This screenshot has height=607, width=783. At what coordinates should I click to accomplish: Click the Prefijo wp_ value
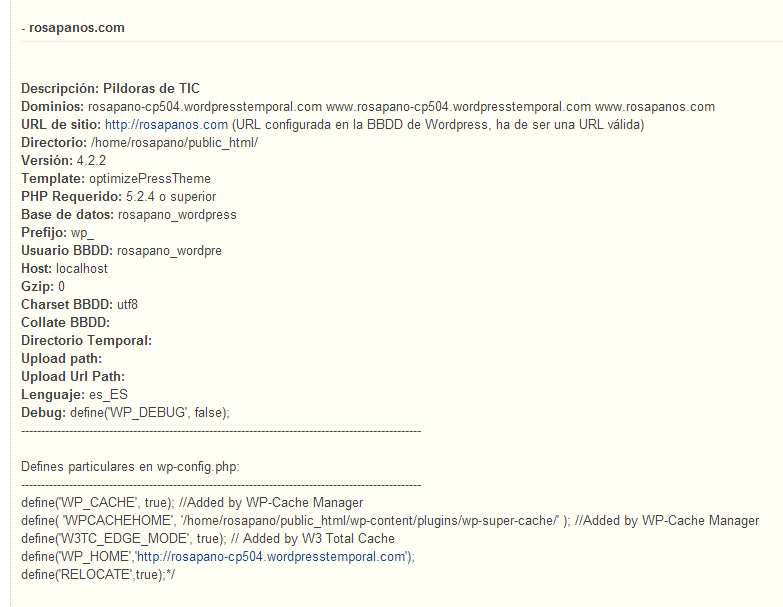[82, 232]
